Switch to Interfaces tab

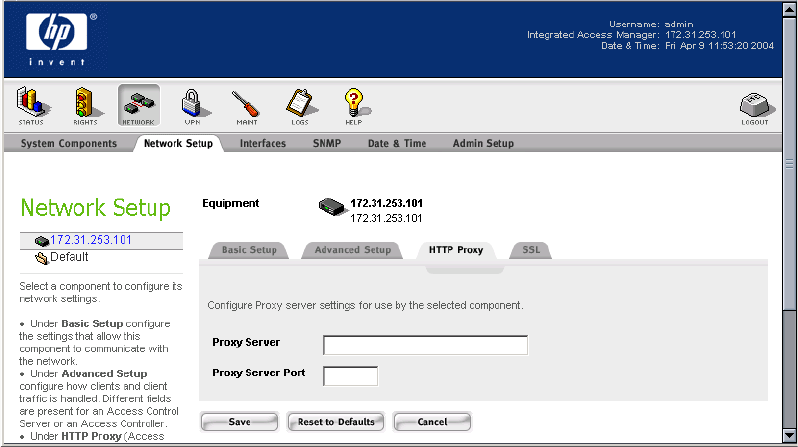click(263, 144)
